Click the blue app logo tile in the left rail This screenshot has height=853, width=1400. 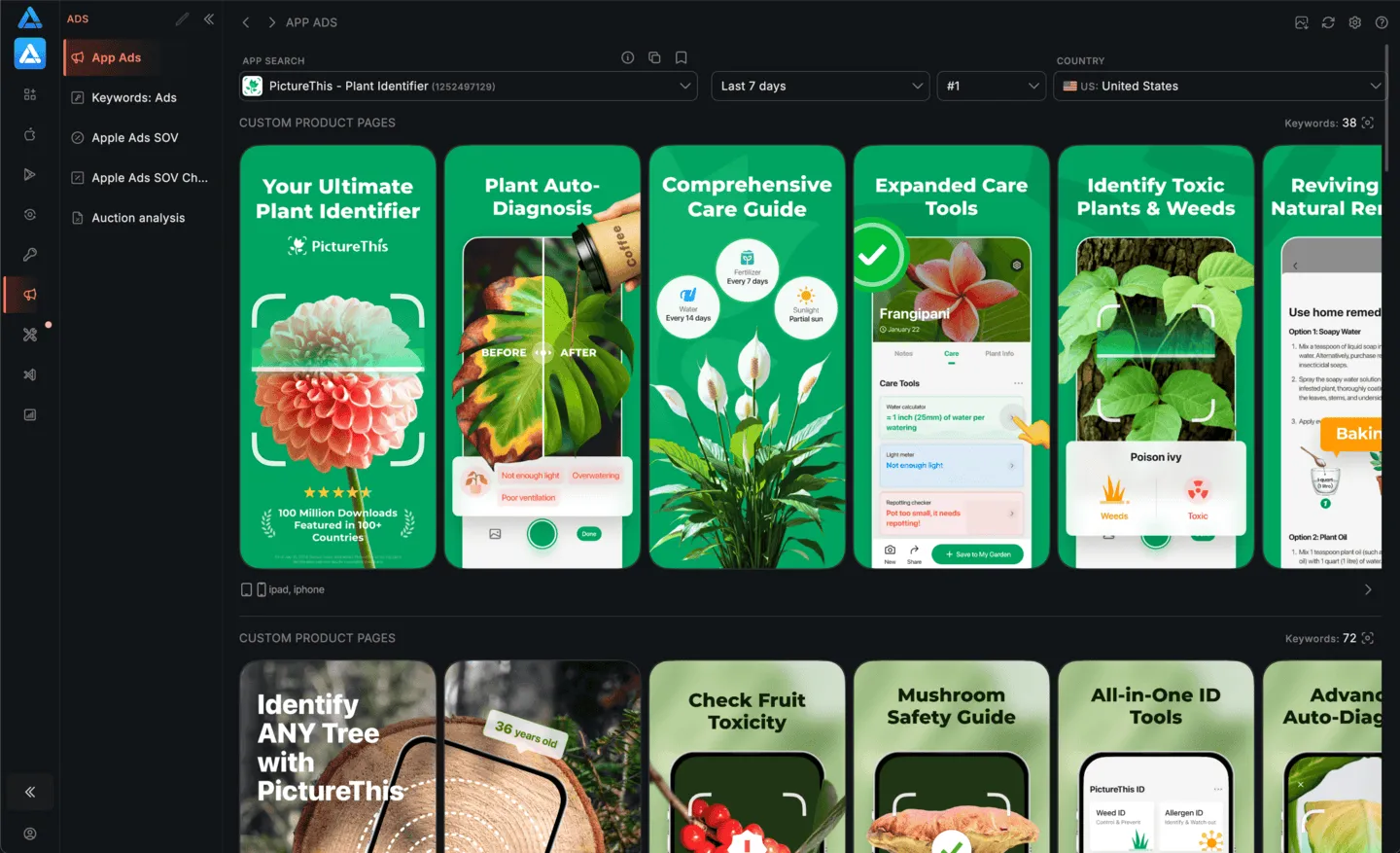[30, 53]
